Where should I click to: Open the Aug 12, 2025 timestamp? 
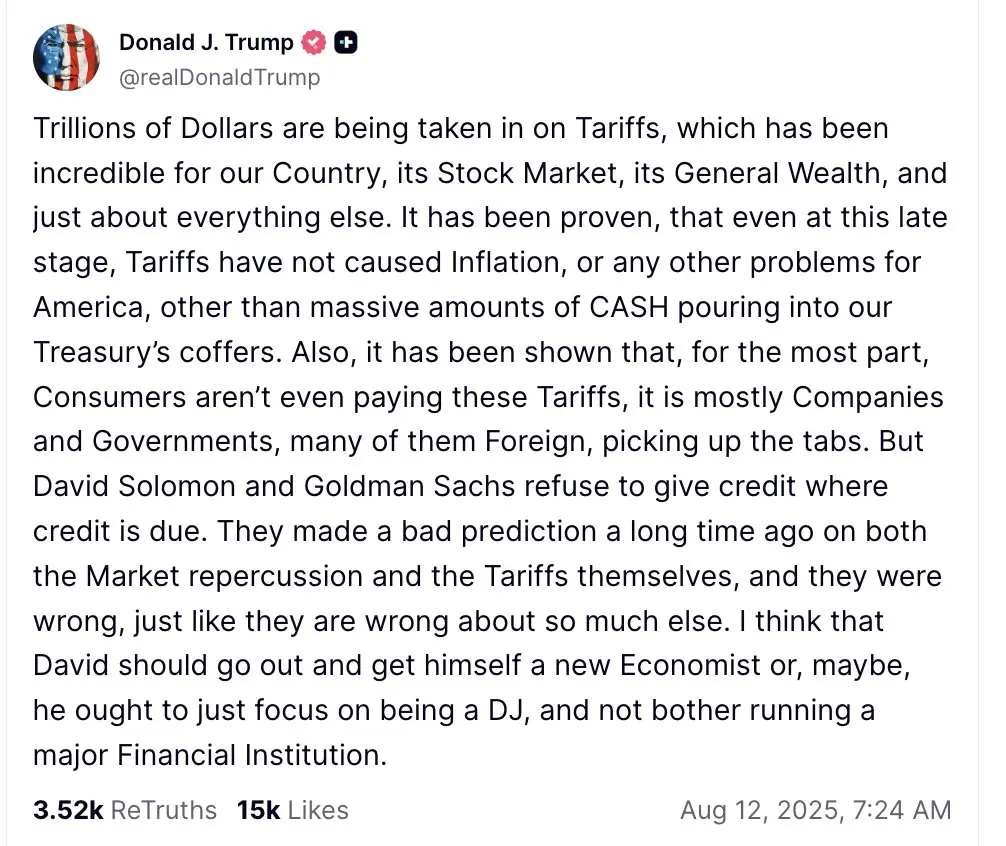(815, 810)
